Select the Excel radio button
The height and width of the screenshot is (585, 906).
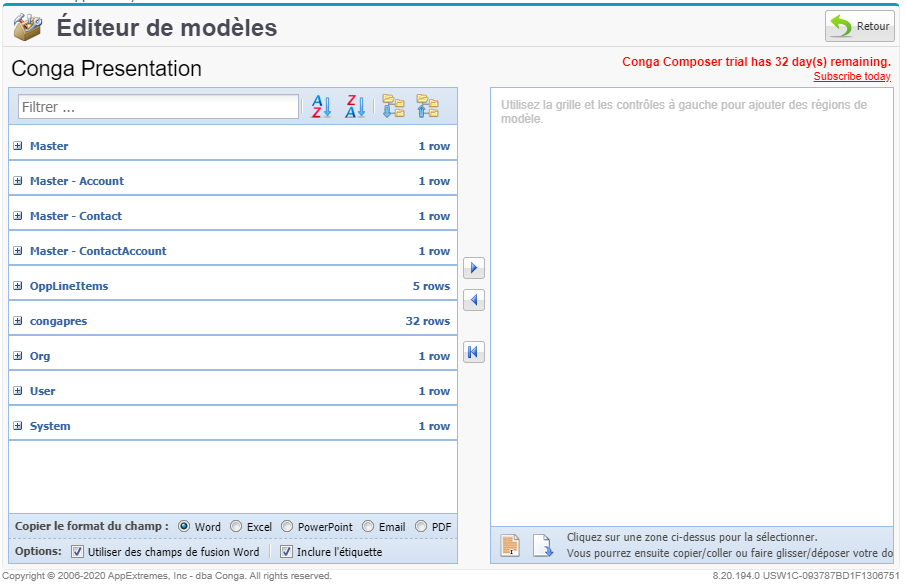click(237, 527)
